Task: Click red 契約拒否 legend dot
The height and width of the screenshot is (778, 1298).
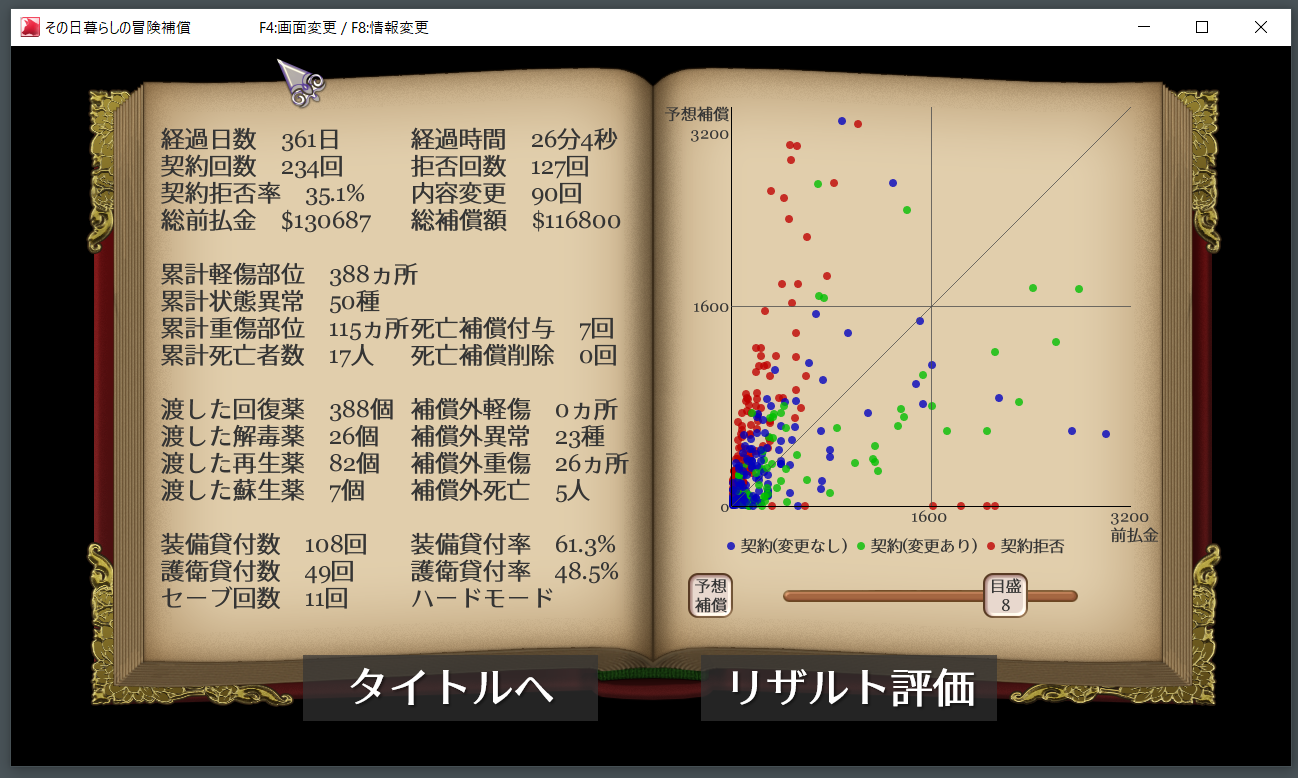Action: click(991, 546)
